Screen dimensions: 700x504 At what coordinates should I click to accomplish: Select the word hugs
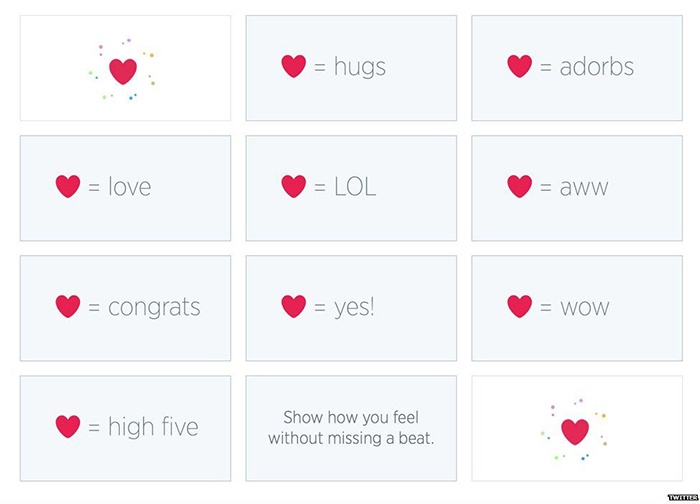point(360,67)
